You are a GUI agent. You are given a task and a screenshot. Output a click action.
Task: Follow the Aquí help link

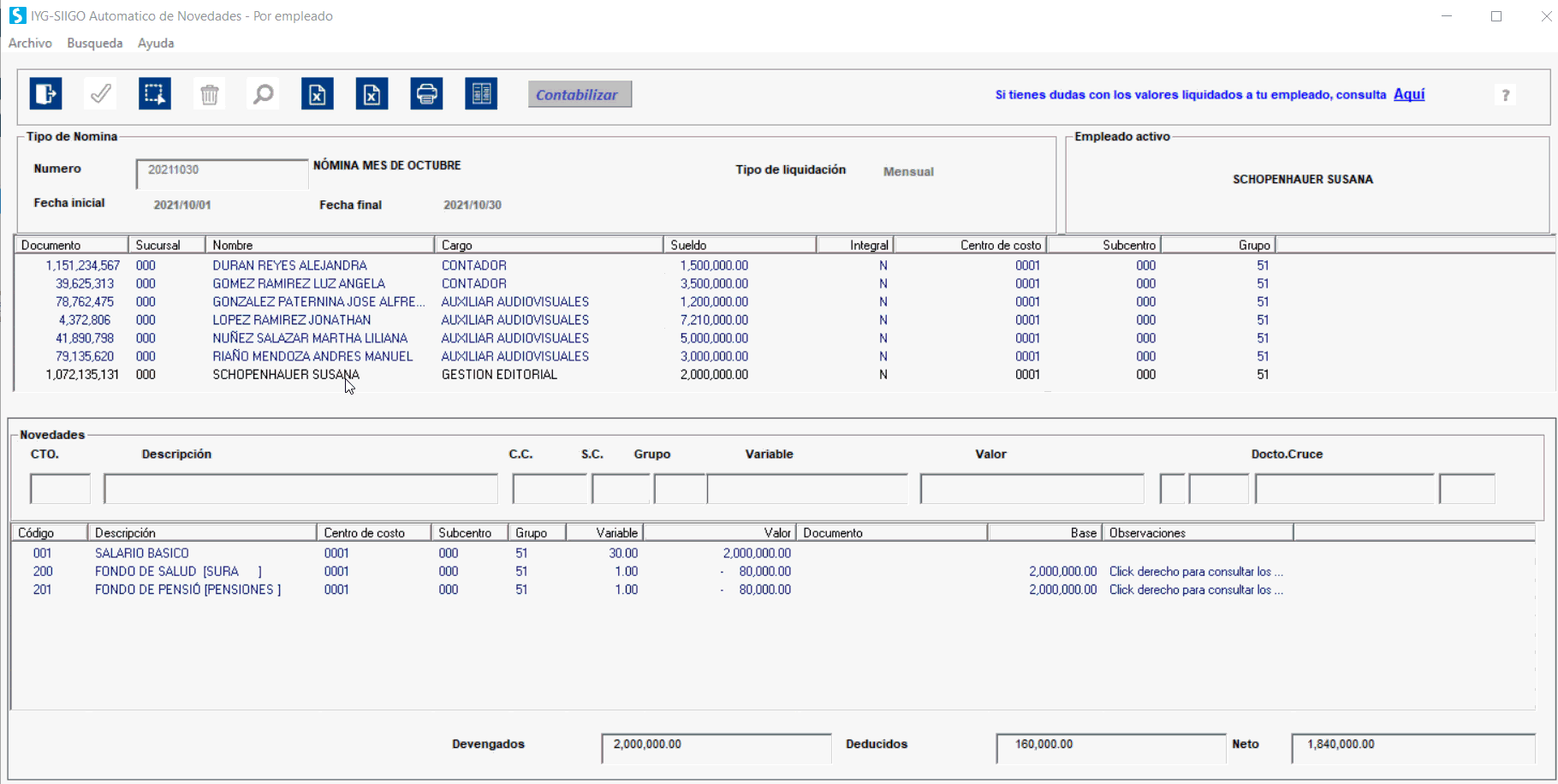pos(1409,94)
